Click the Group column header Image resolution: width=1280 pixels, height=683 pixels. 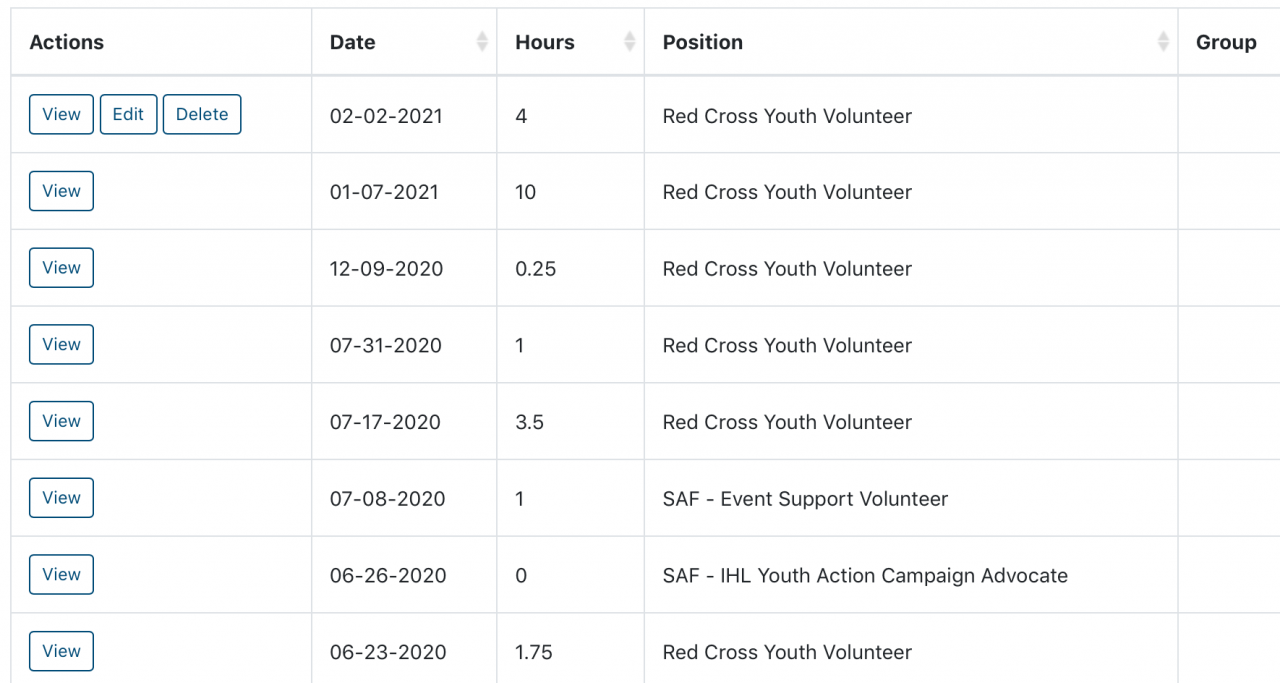click(x=1226, y=42)
